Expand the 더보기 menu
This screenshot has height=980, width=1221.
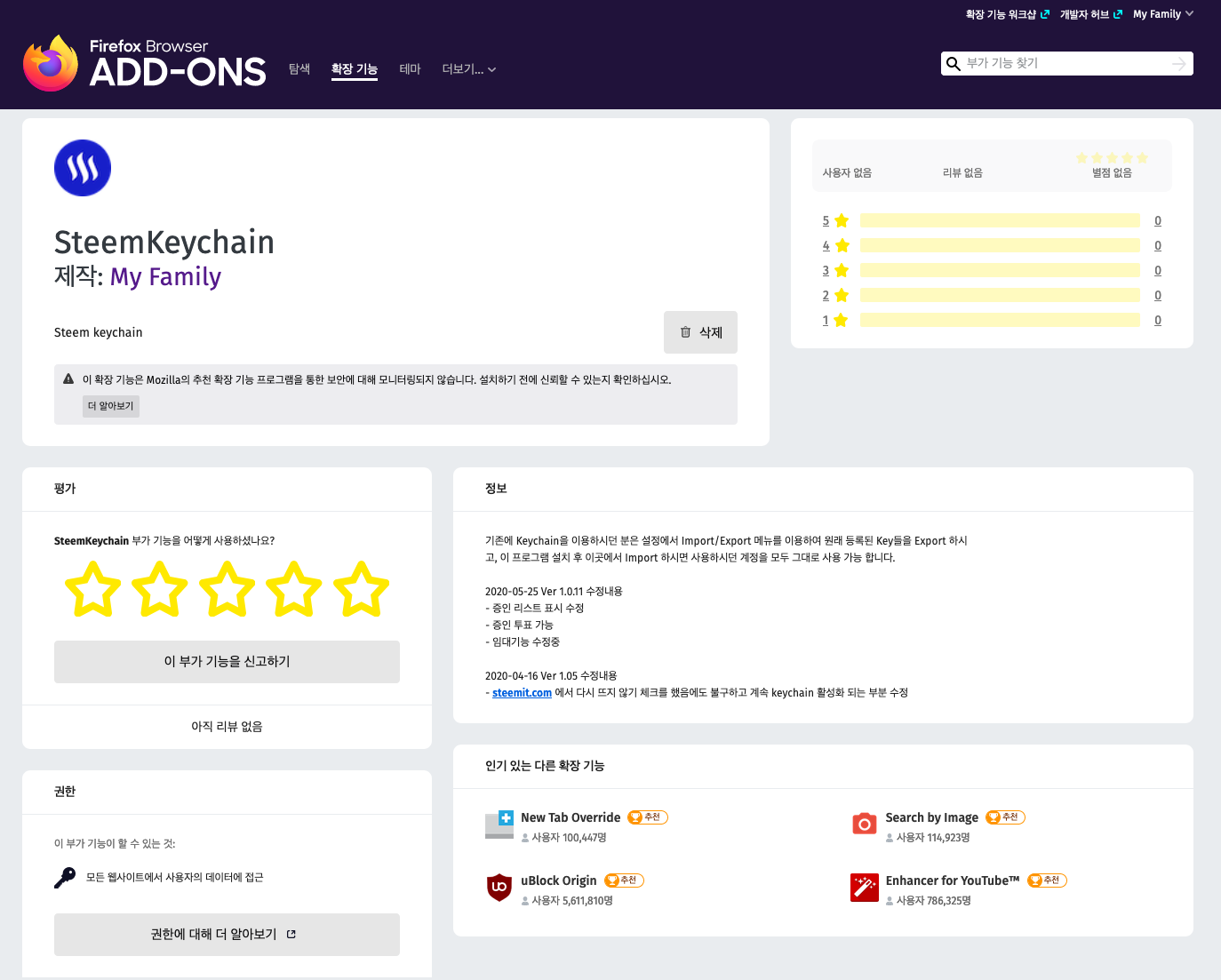tap(469, 69)
